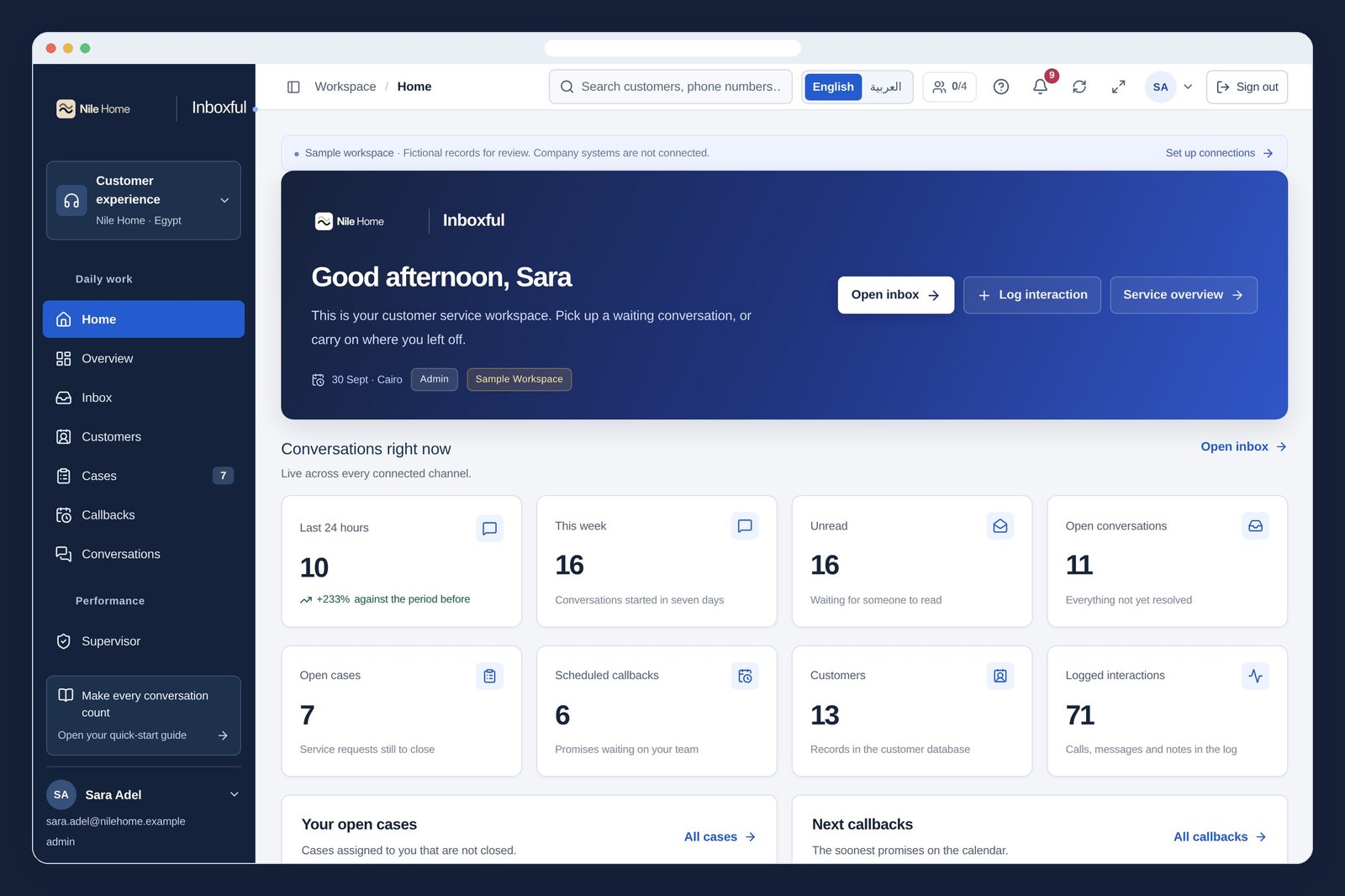Collapse sidebar using the panel toggle icon
Image resolution: width=1345 pixels, height=896 pixels.
click(293, 87)
